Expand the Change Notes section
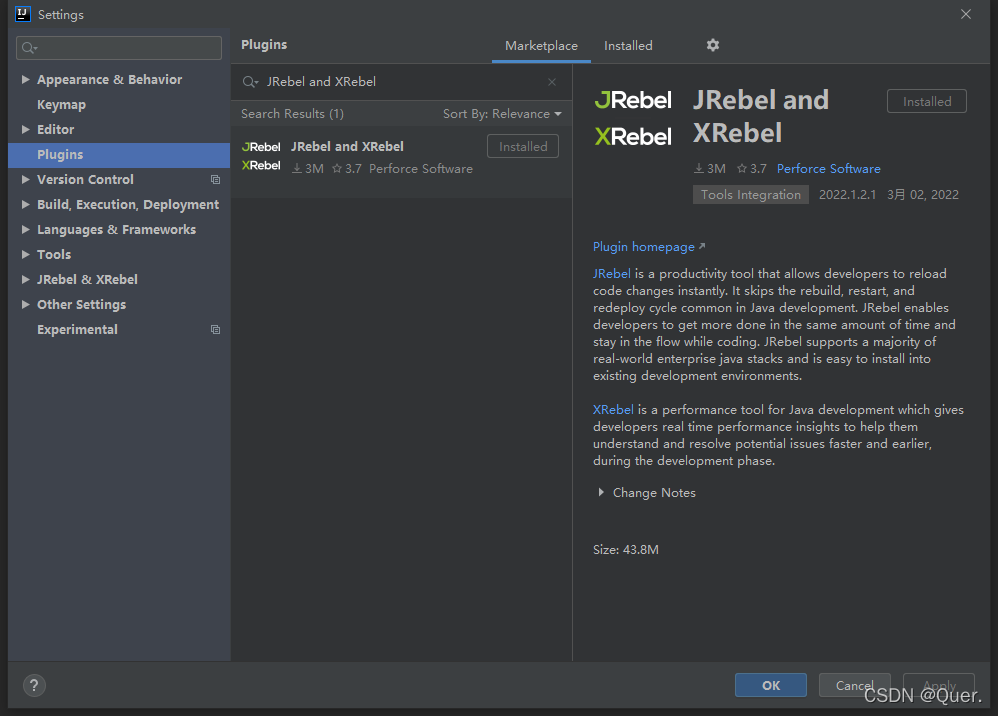The height and width of the screenshot is (716, 998). pyautogui.click(x=601, y=493)
